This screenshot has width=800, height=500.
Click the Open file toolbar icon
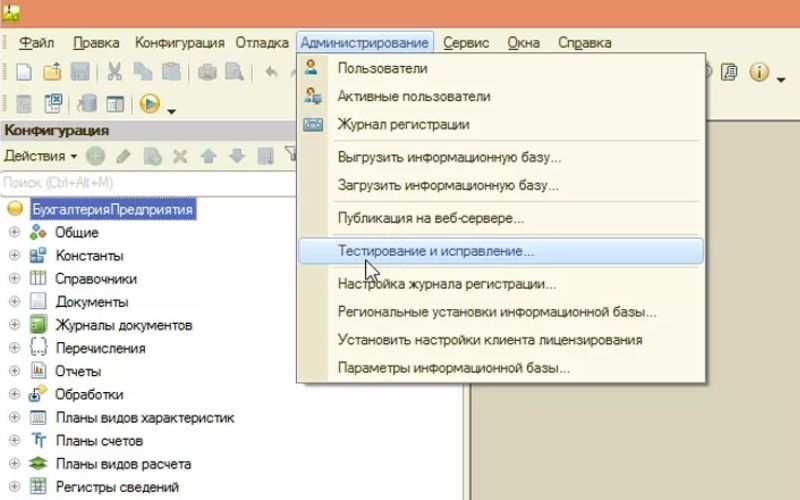pyautogui.click(x=52, y=72)
